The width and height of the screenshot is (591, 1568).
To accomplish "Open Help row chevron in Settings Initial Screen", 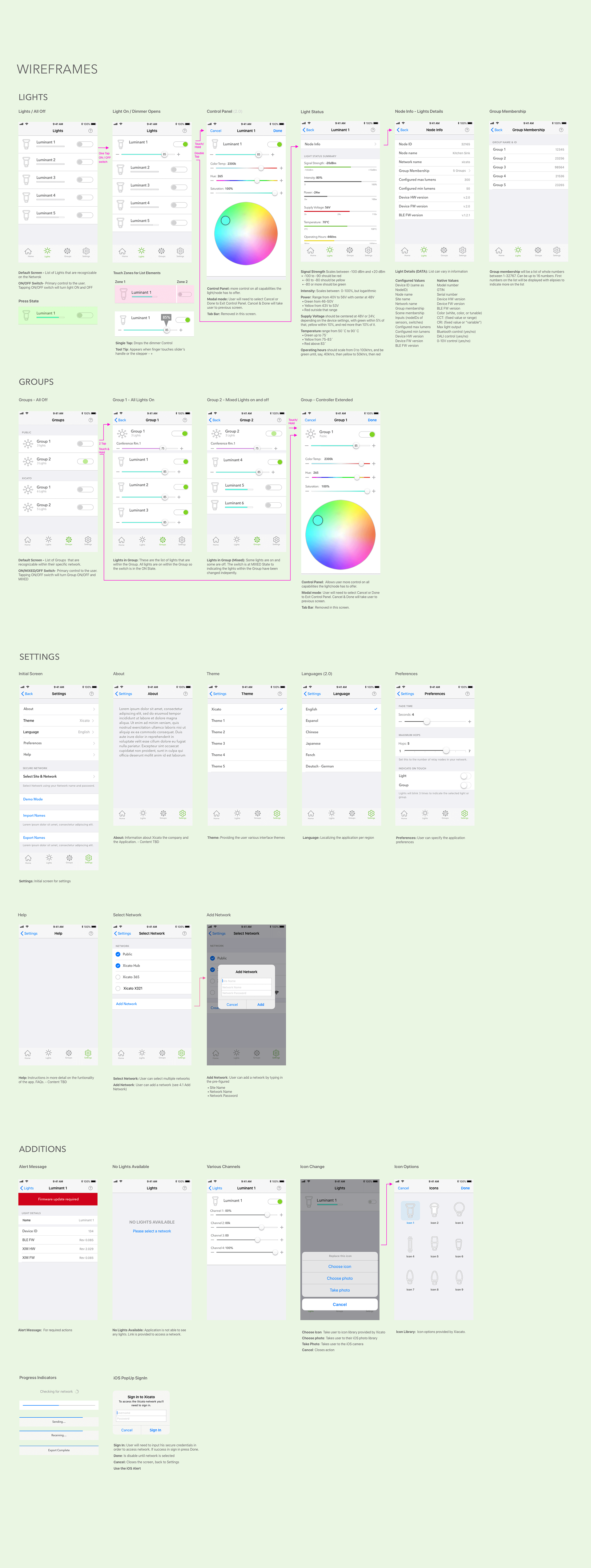I will click(x=94, y=755).
